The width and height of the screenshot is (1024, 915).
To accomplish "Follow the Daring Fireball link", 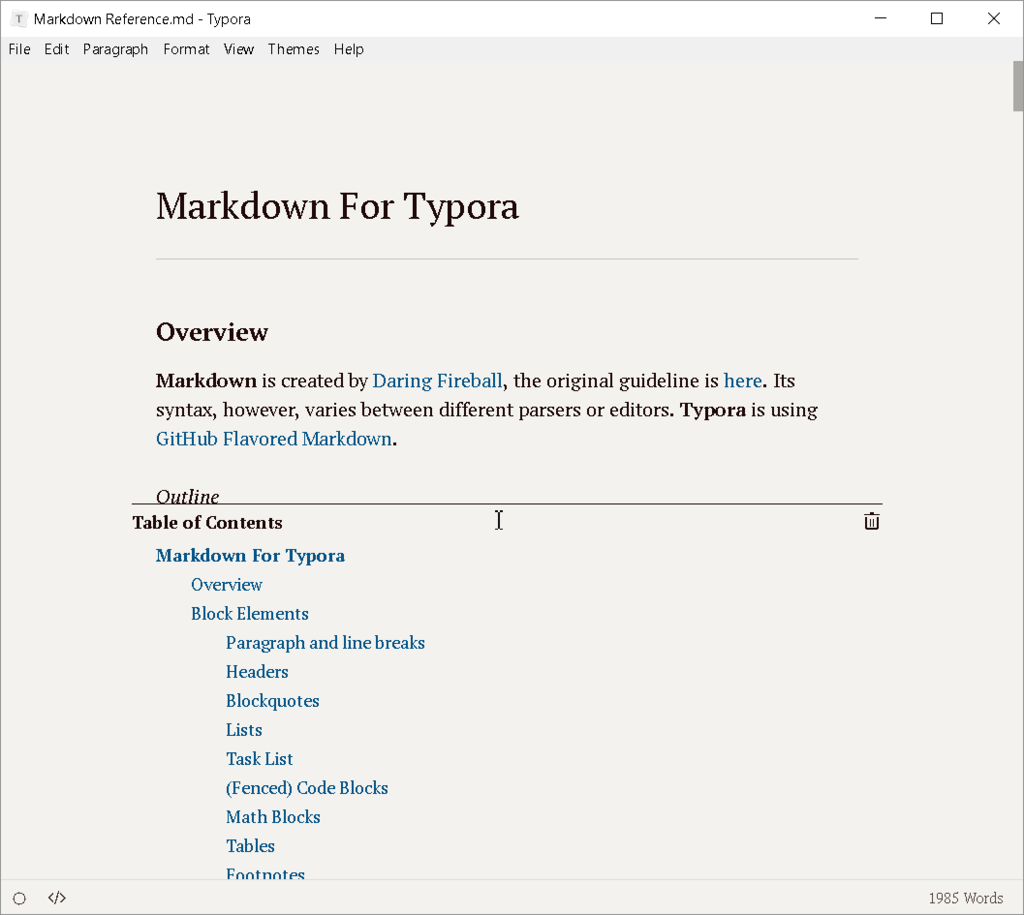I will [437, 380].
